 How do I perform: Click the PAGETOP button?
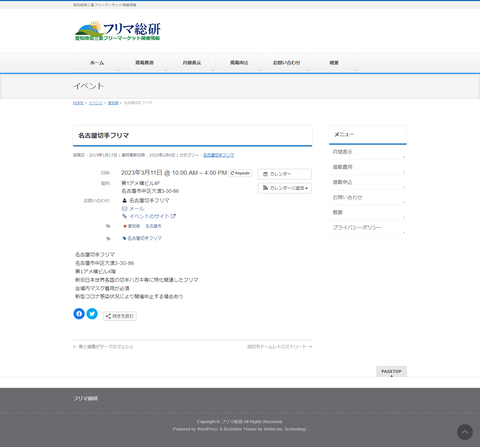pos(391,371)
